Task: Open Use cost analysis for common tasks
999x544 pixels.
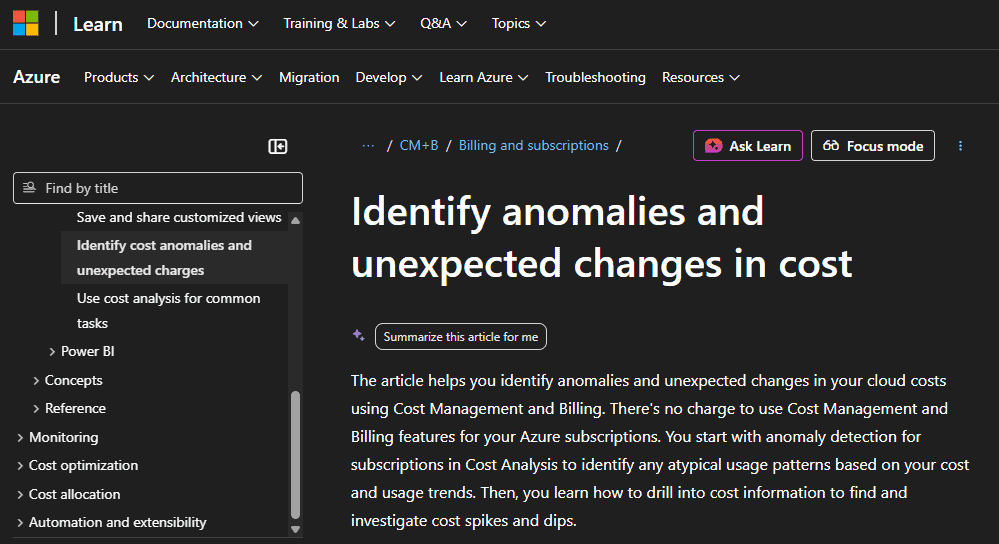Action: (x=168, y=311)
